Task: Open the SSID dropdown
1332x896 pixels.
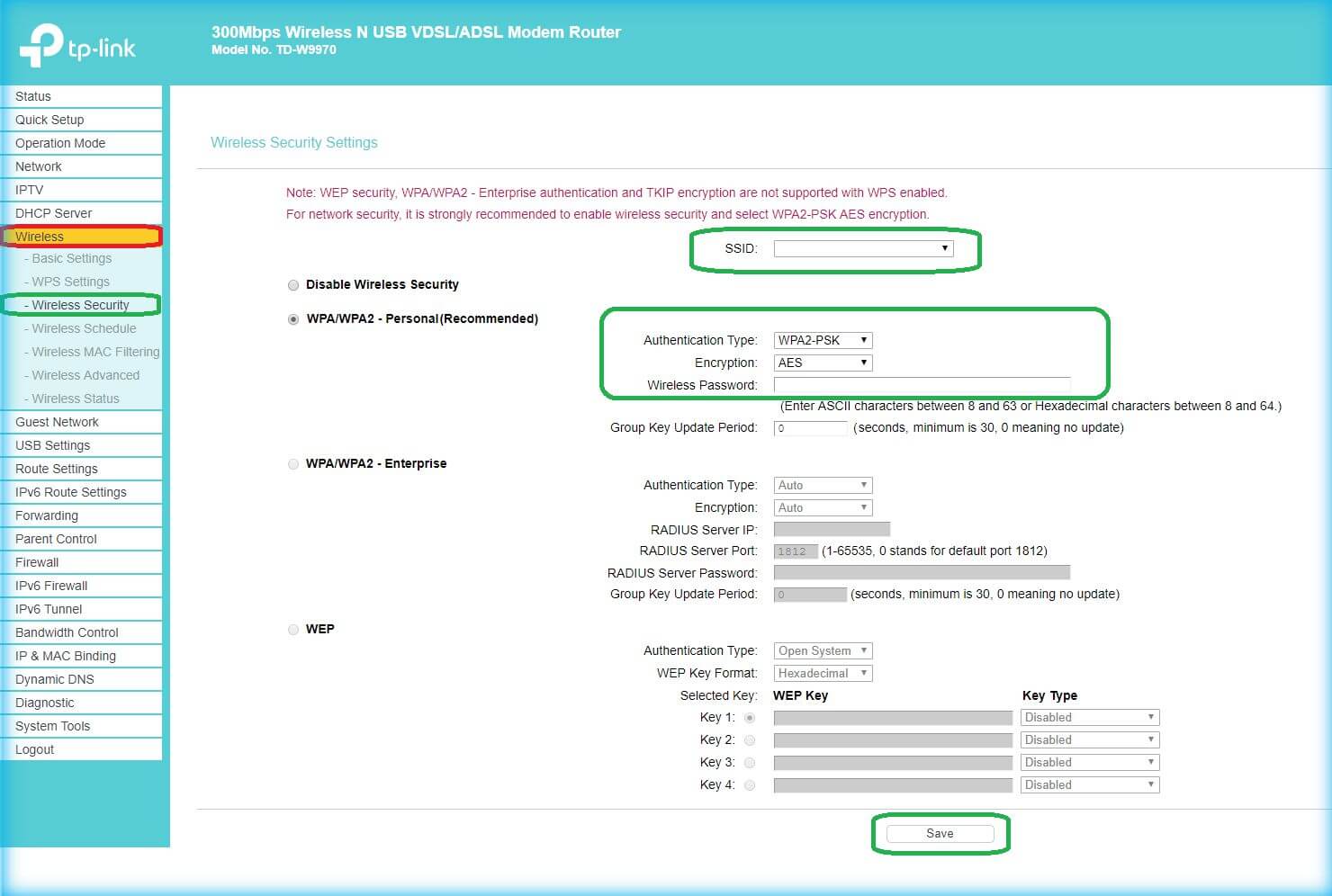Action: coord(862,248)
